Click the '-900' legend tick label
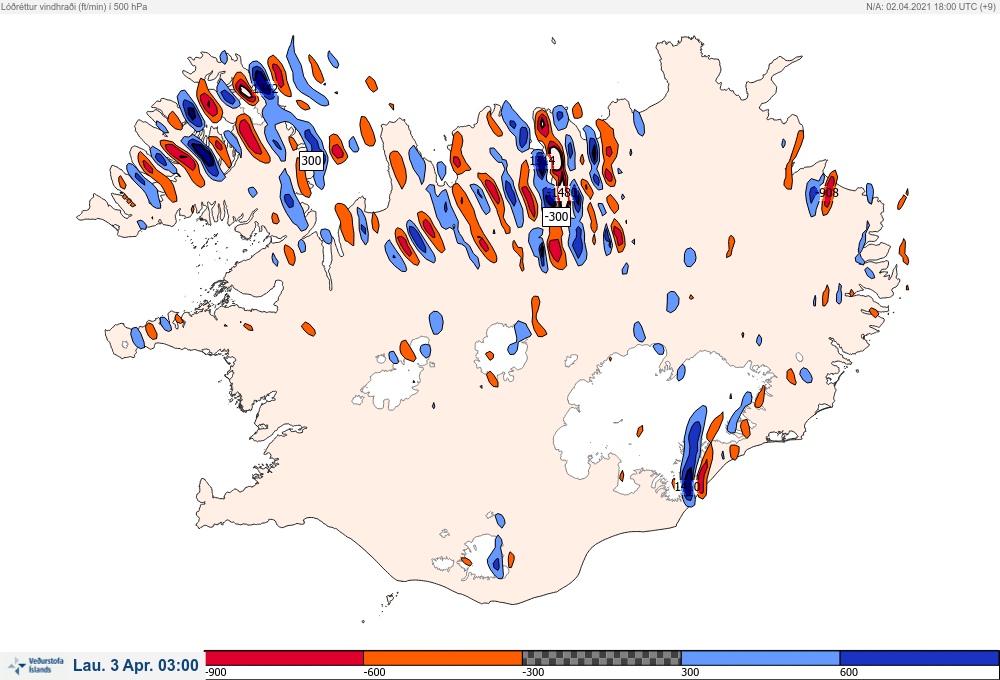This screenshot has height=680, width=1000. 216,672
